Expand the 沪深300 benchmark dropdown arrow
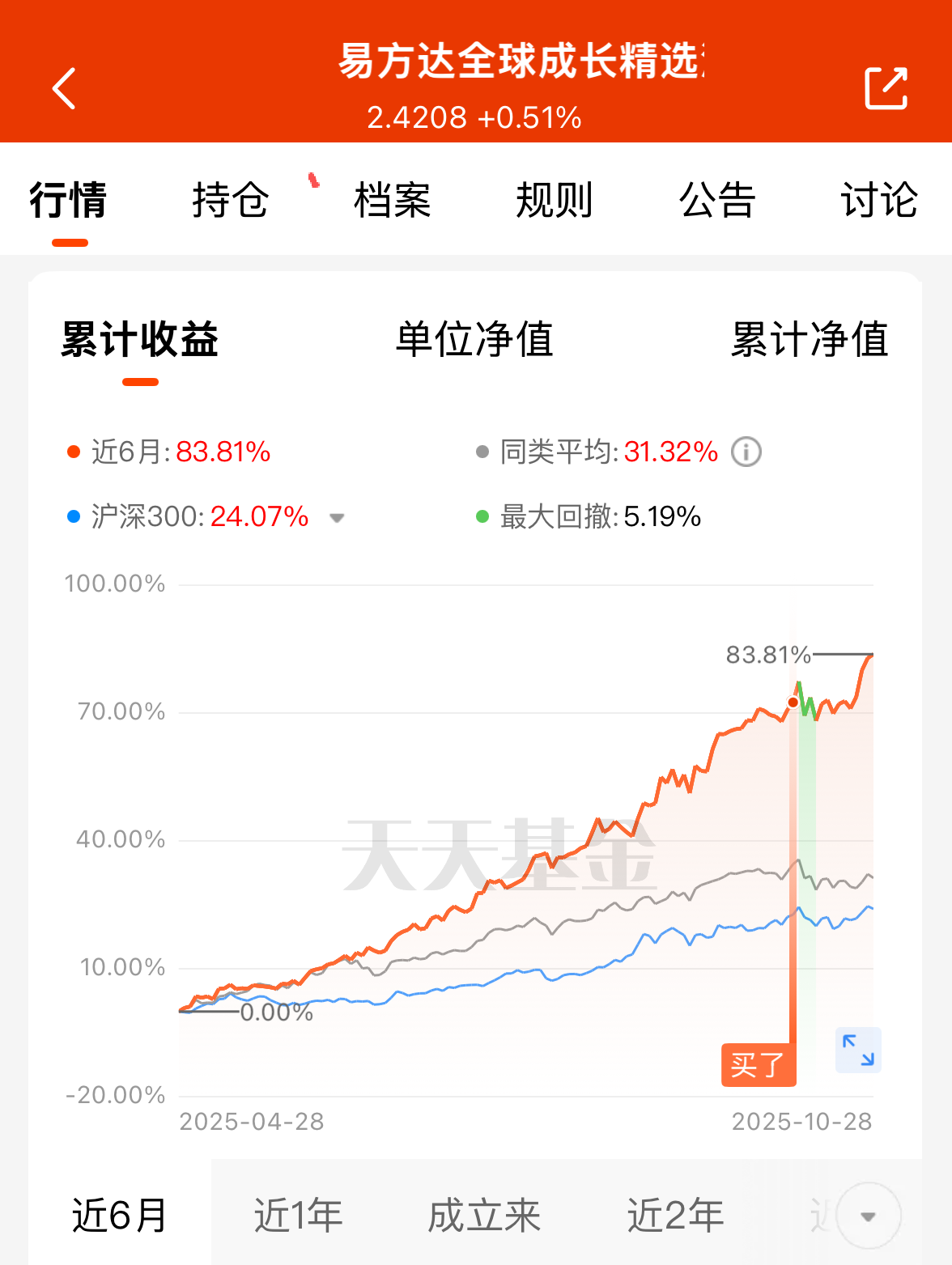The height and width of the screenshot is (1265, 952). (337, 517)
